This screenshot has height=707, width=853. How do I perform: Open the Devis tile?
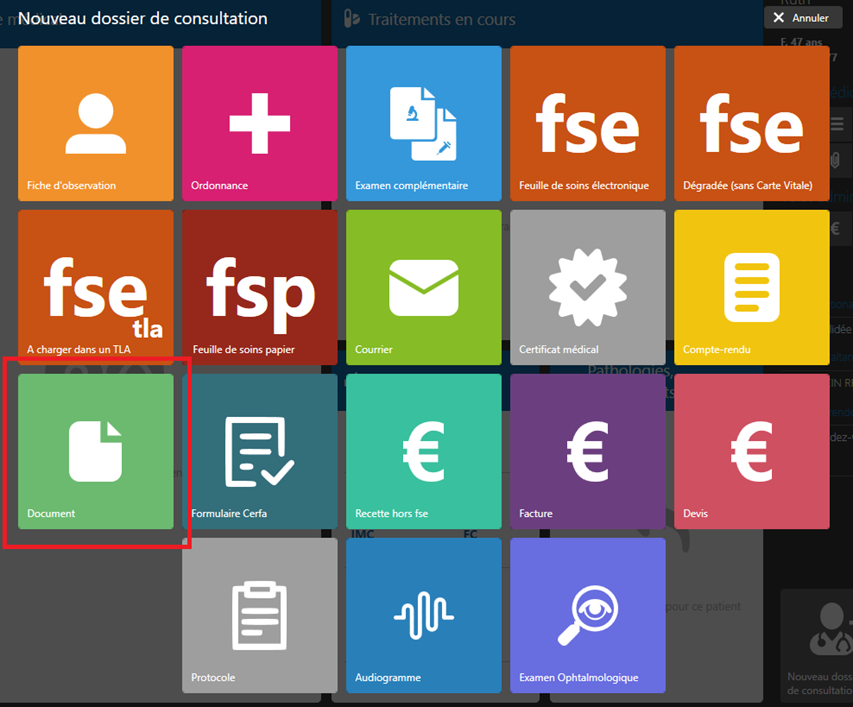(x=752, y=451)
